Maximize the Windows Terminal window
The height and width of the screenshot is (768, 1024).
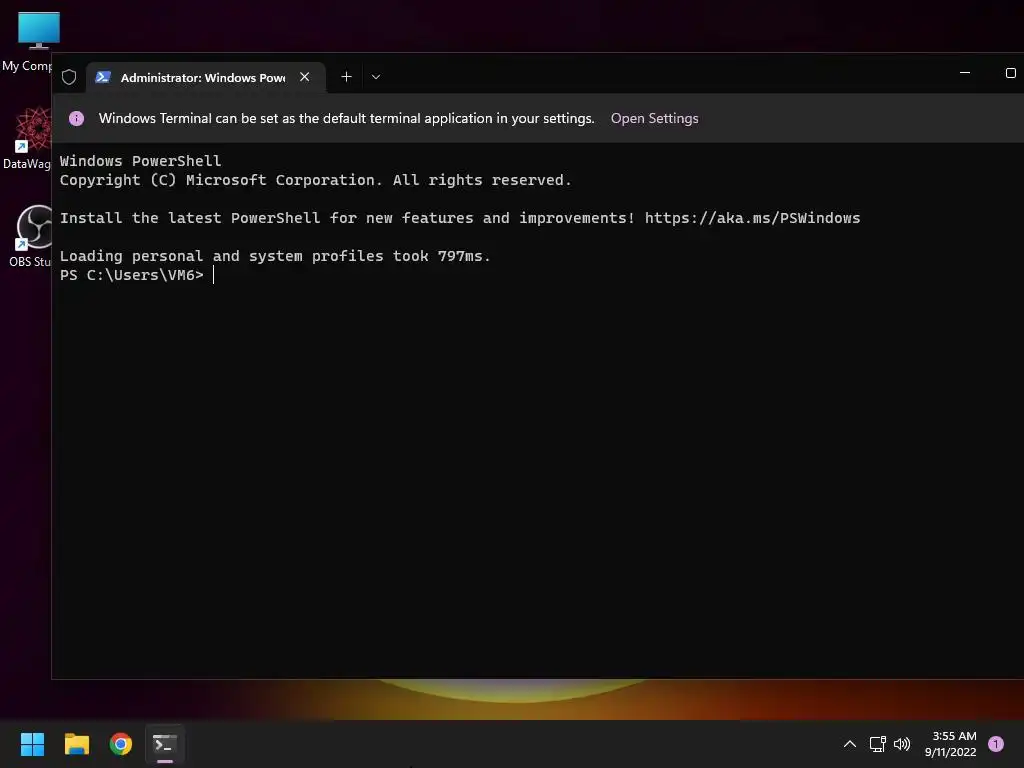pyautogui.click(x=1010, y=73)
